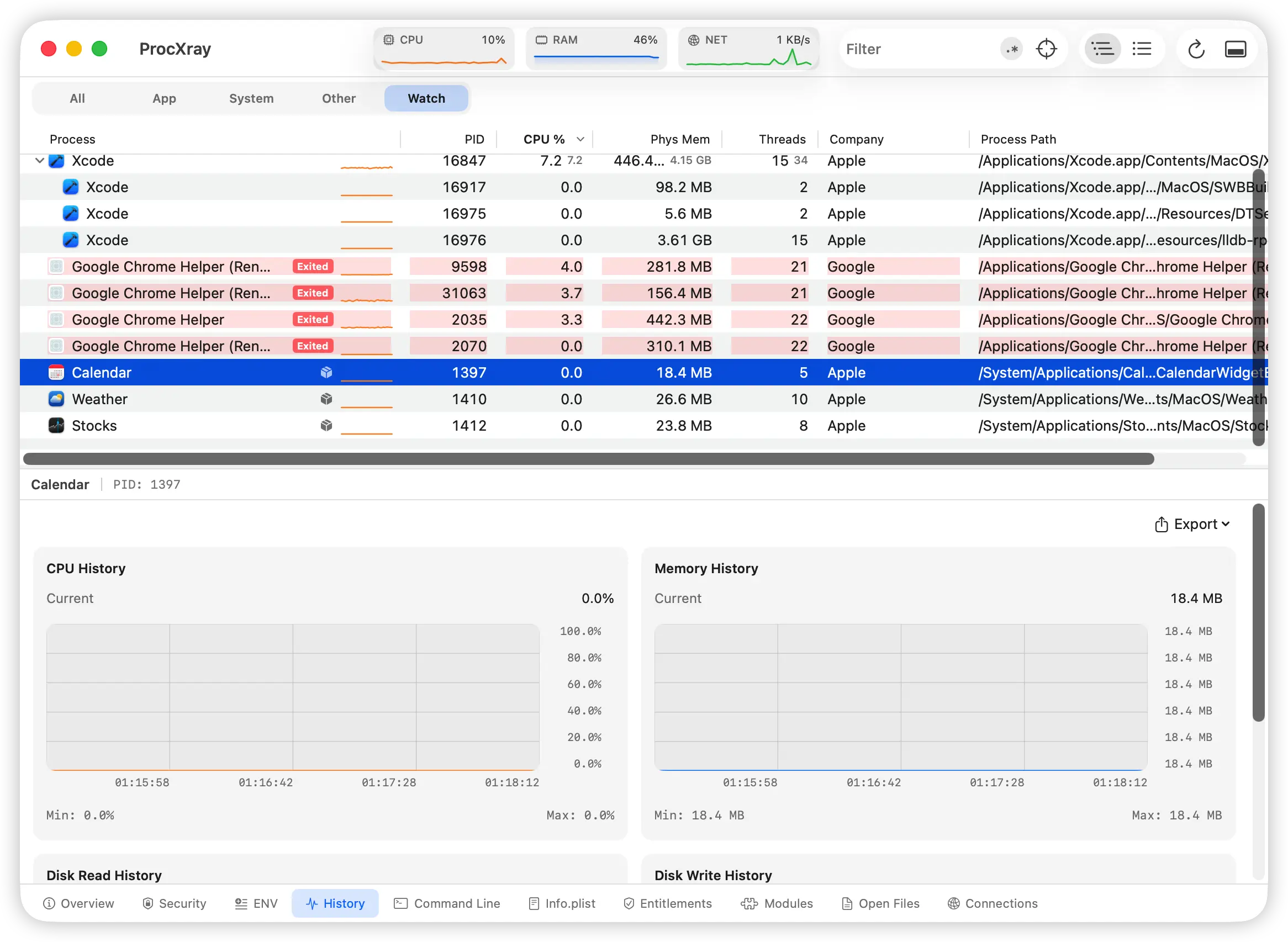The width and height of the screenshot is (1288, 942).
Task: Toggle the bottom detail panel icon
Action: click(x=1235, y=49)
